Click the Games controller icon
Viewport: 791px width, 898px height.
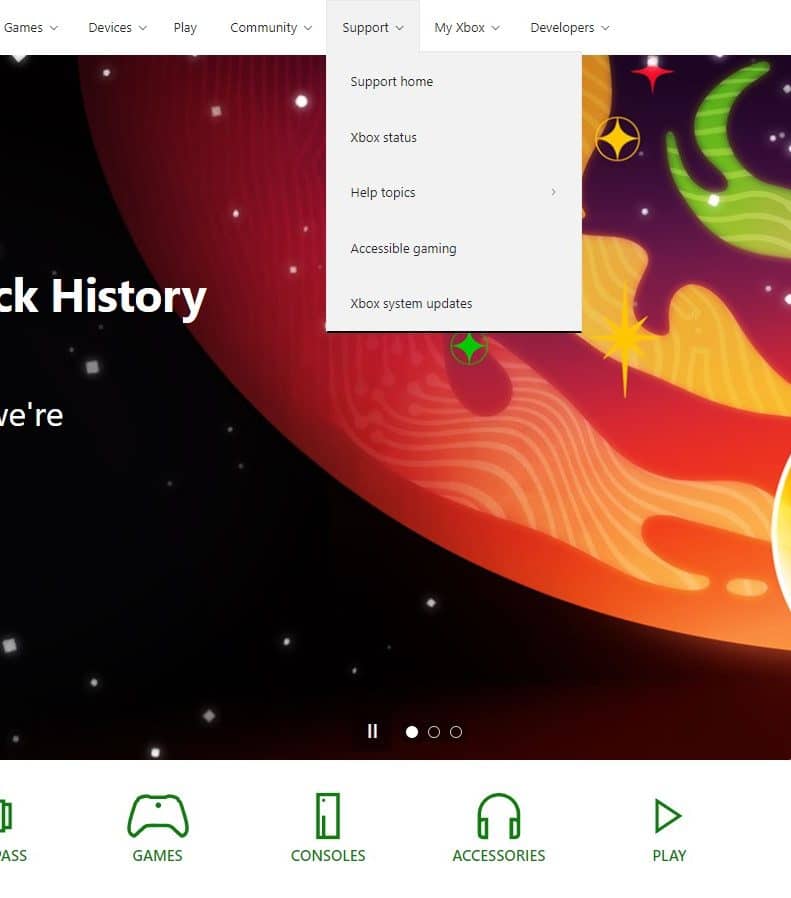[158, 816]
